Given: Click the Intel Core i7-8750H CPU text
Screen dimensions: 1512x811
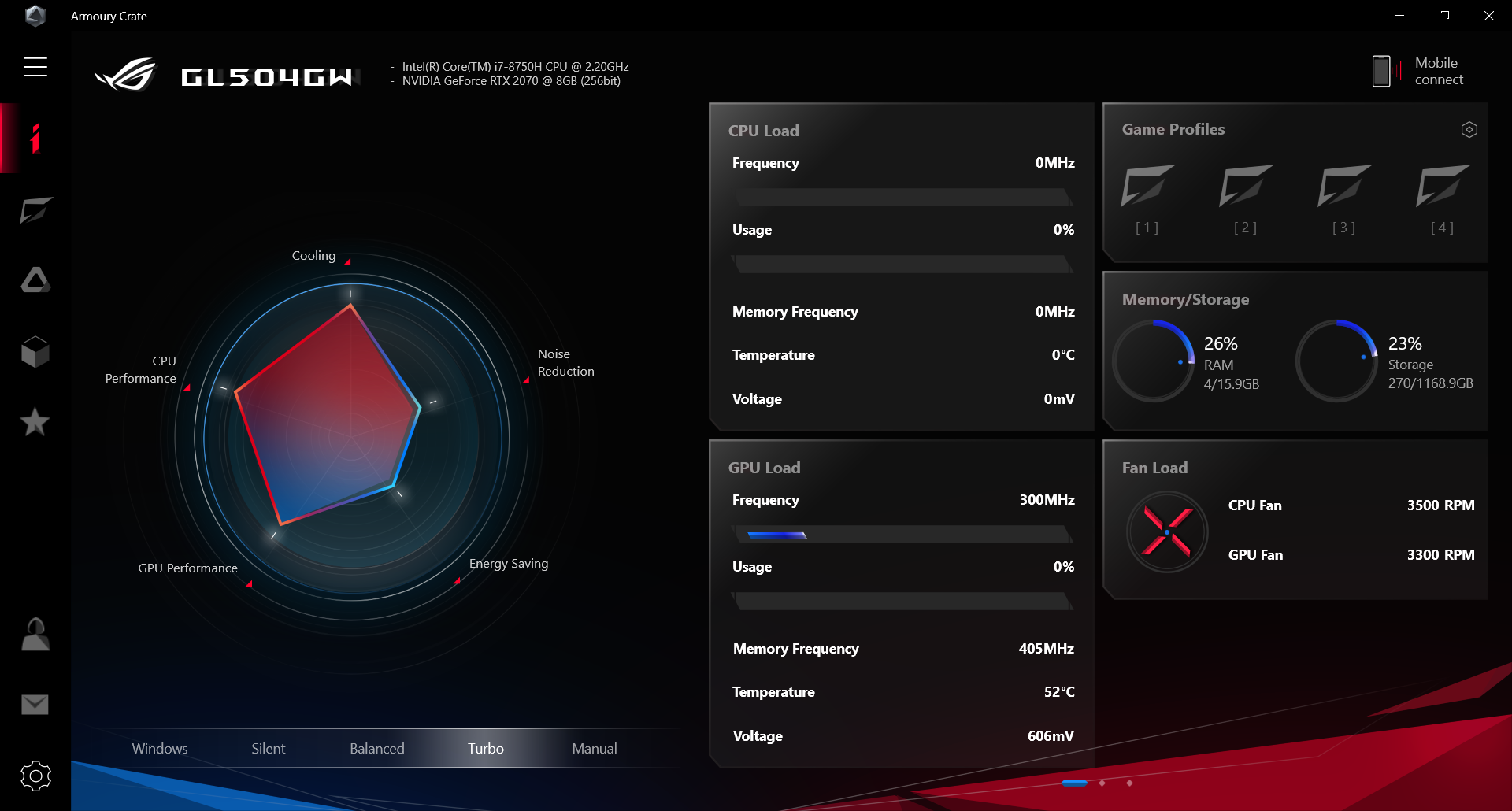Looking at the screenshot, I should click(515, 67).
